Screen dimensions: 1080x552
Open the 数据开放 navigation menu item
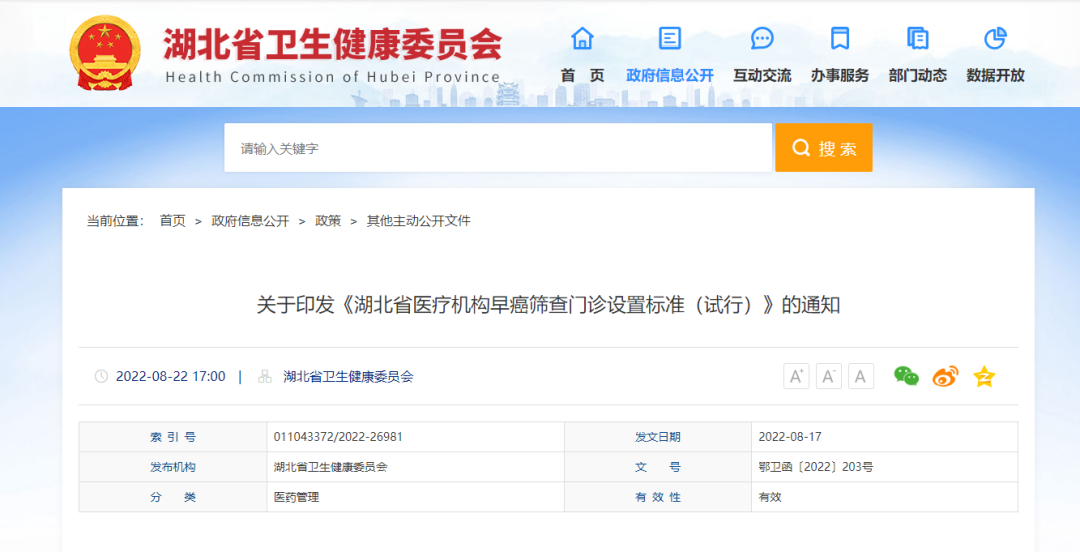(995, 75)
